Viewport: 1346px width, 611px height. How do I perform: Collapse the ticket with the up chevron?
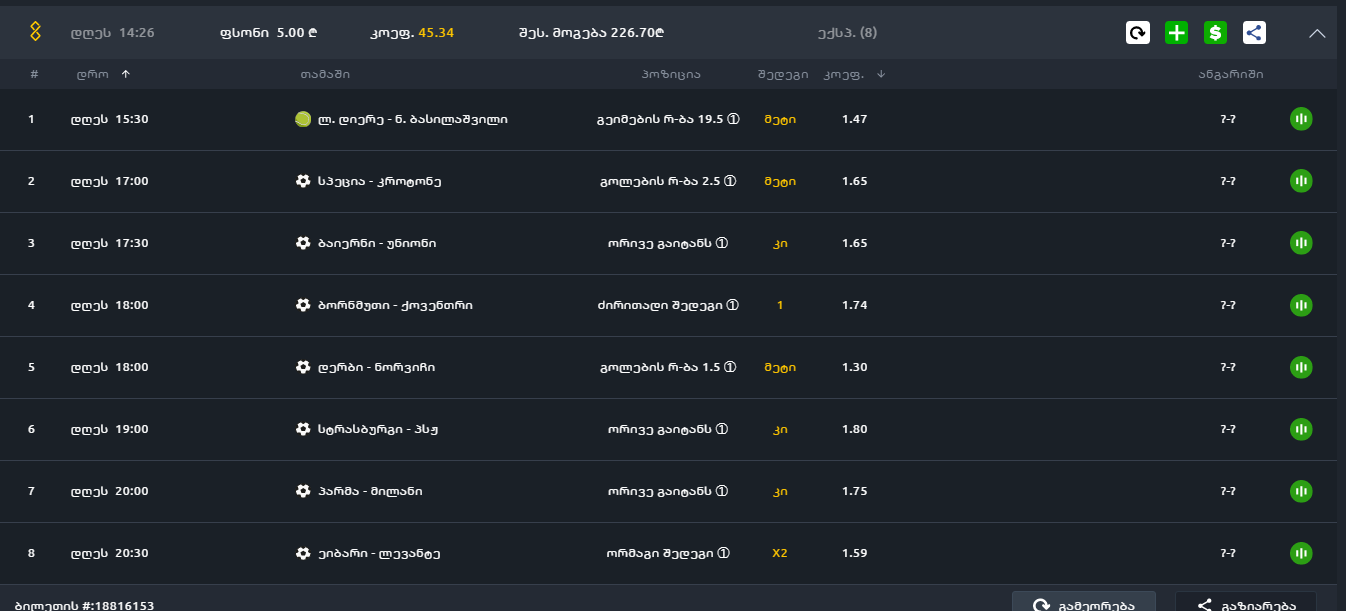pos(1317,33)
